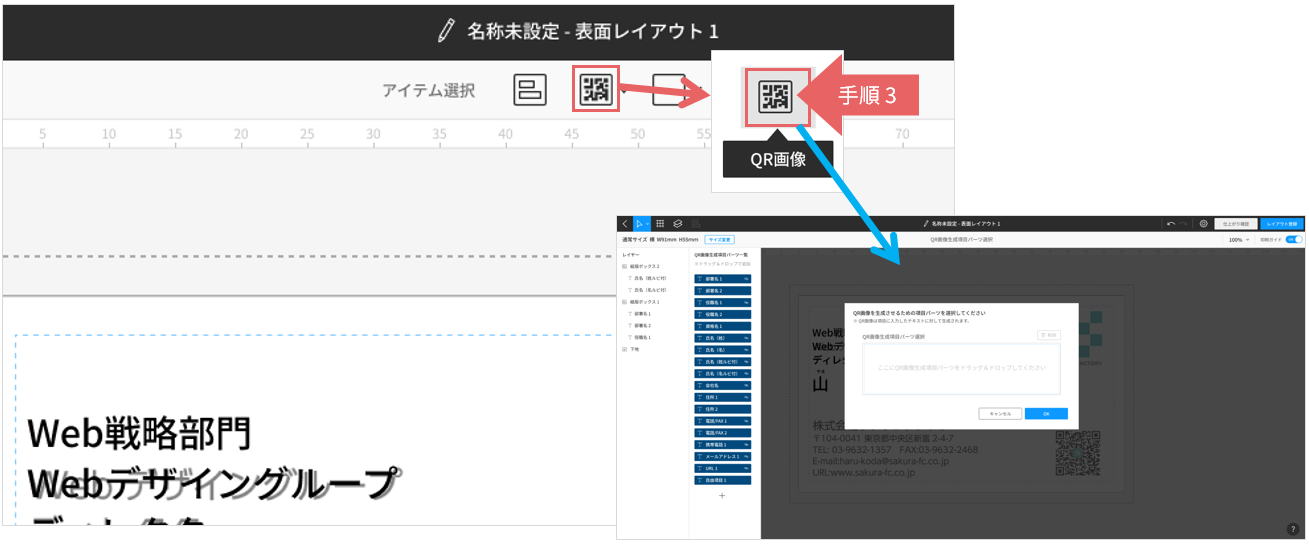Click the redo arrow in small editor

pos(1185,224)
